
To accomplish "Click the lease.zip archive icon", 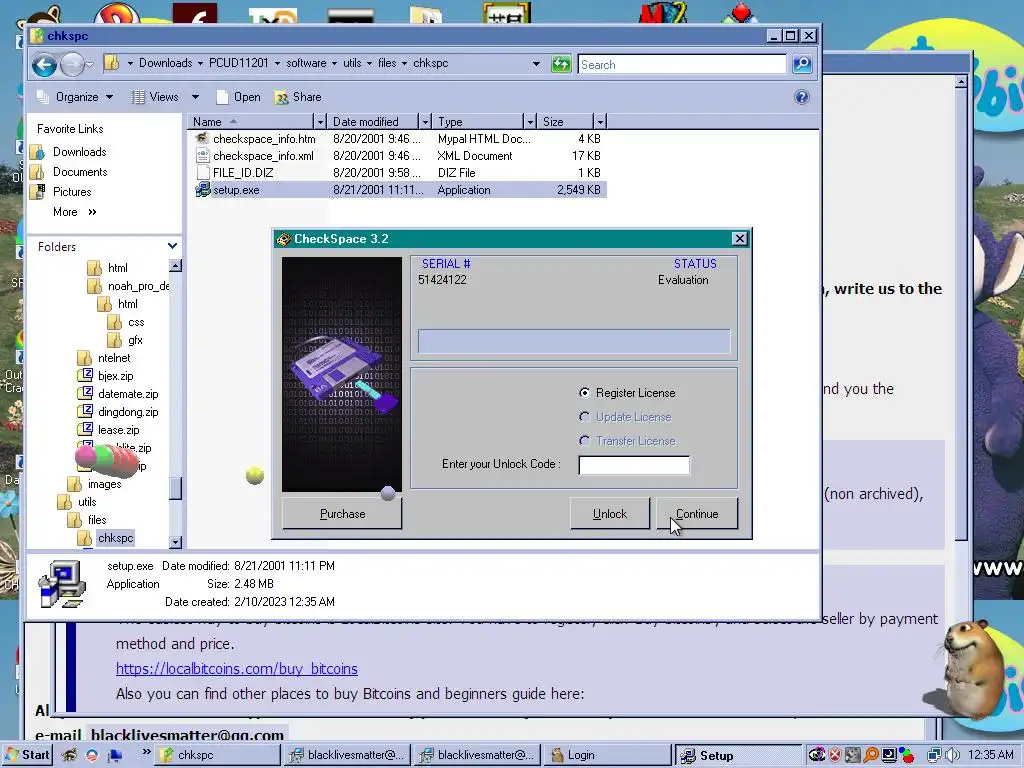I will [x=85, y=429].
